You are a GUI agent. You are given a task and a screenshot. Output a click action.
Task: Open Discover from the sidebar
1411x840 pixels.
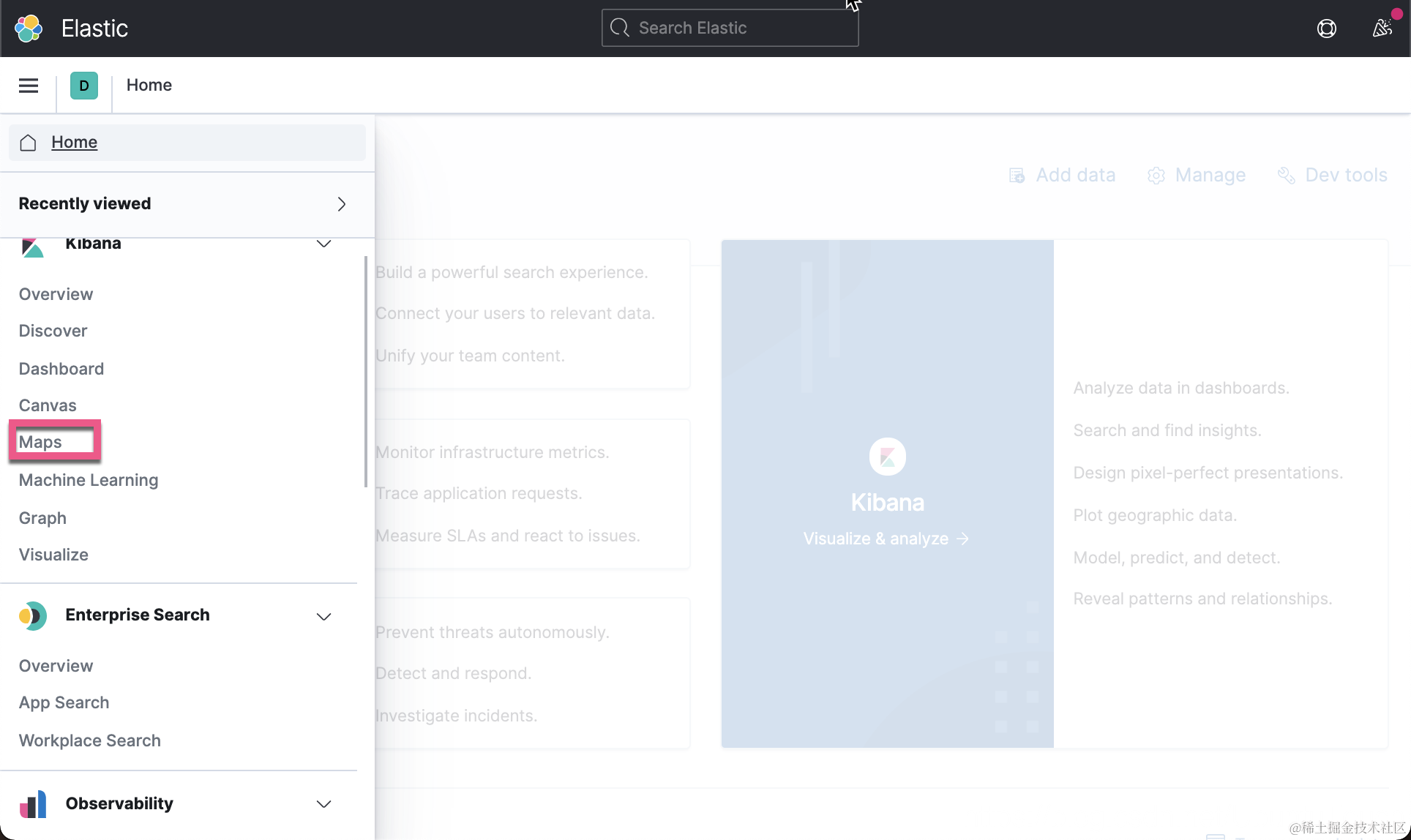(53, 331)
